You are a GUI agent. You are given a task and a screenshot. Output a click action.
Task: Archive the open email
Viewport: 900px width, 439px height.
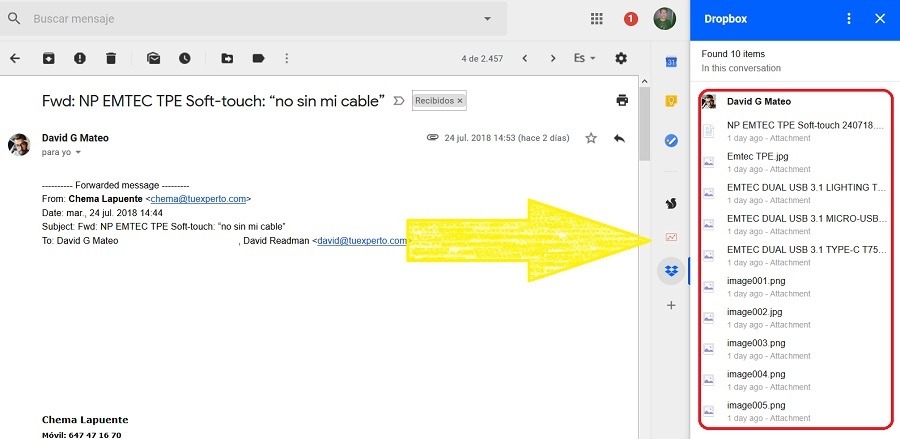pyautogui.click(x=48, y=59)
